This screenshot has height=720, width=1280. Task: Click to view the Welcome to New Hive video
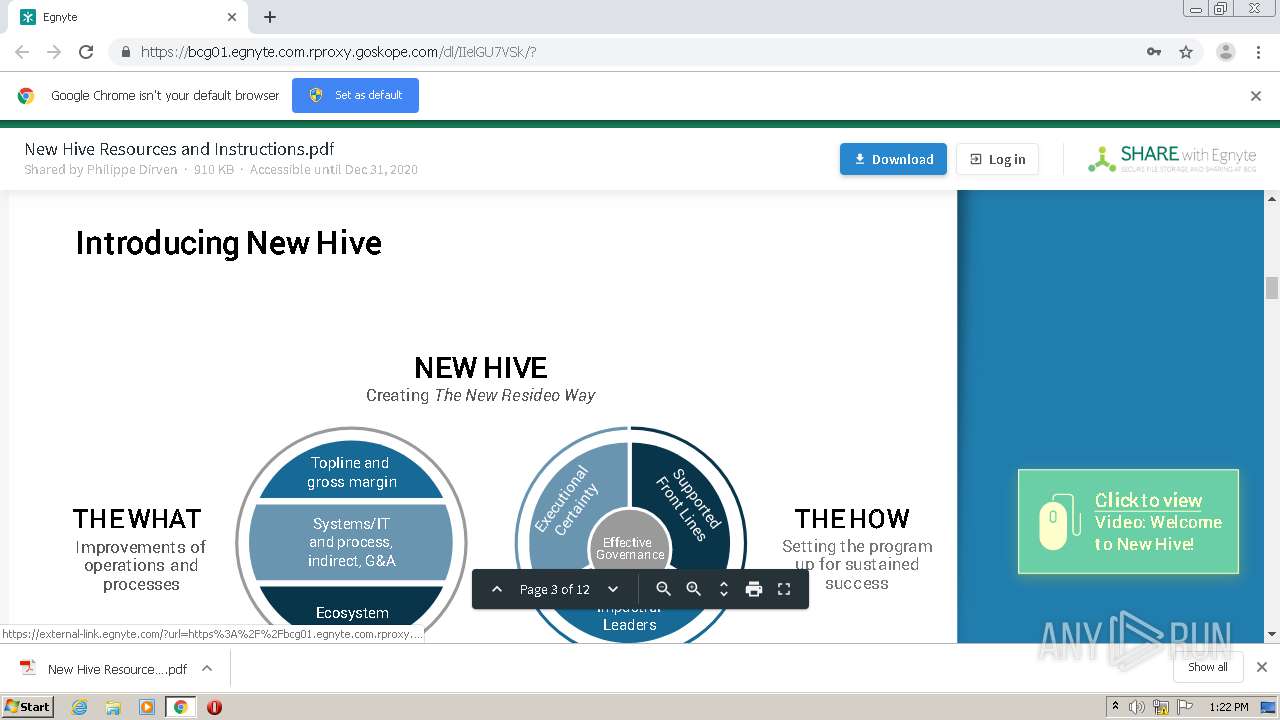click(x=1128, y=522)
